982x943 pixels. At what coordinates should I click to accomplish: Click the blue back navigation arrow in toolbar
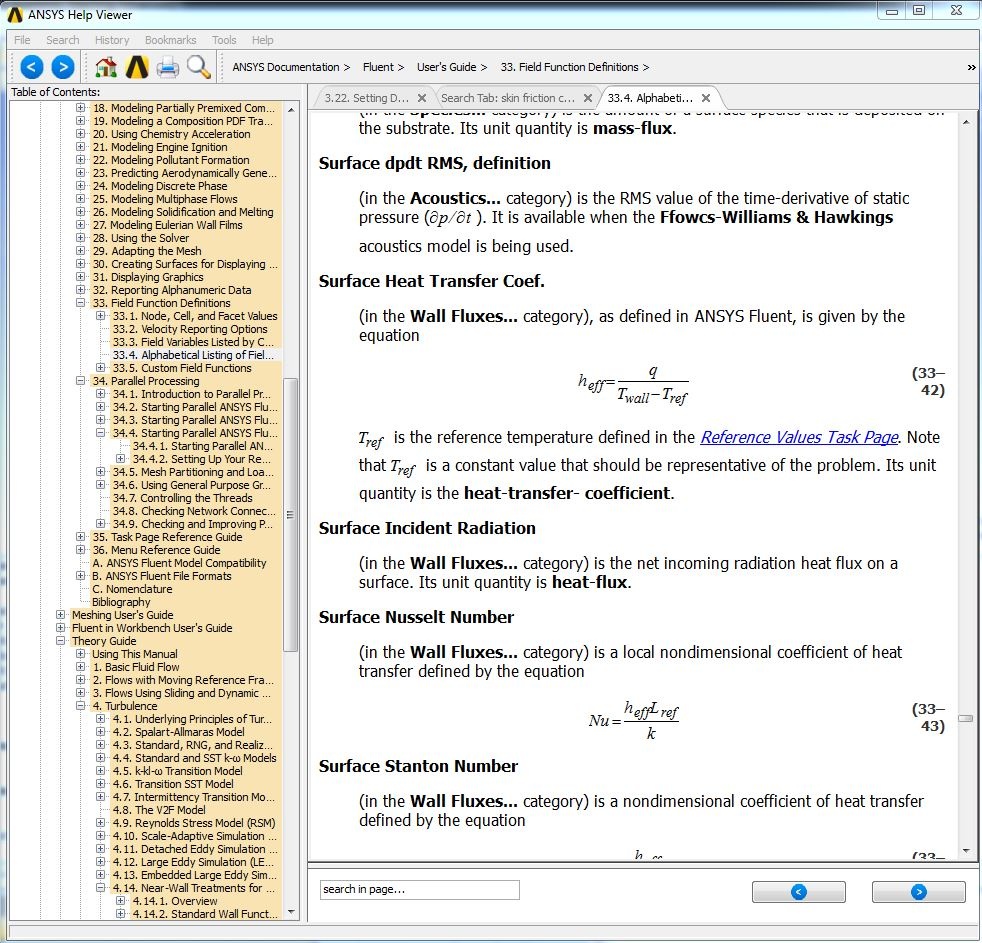pyautogui.click(x=32, y=67)
